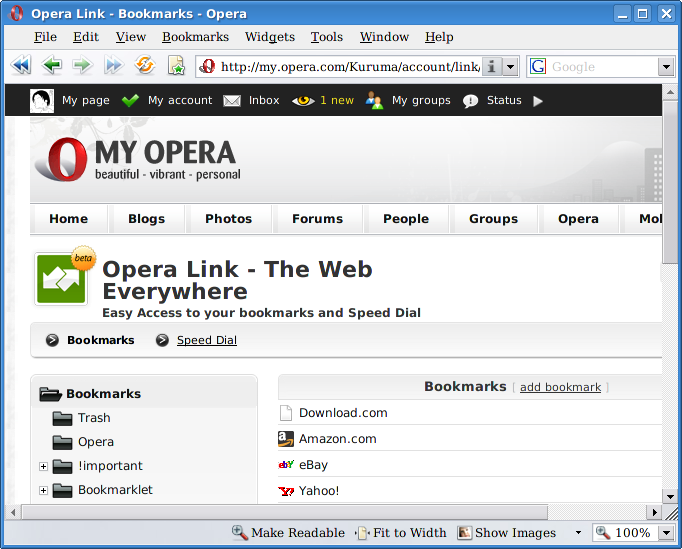Click the arrow bullet beside Bookmarks
Viewport: 682px width, 549px height.
pyautogui.click(x=52, y=340)
